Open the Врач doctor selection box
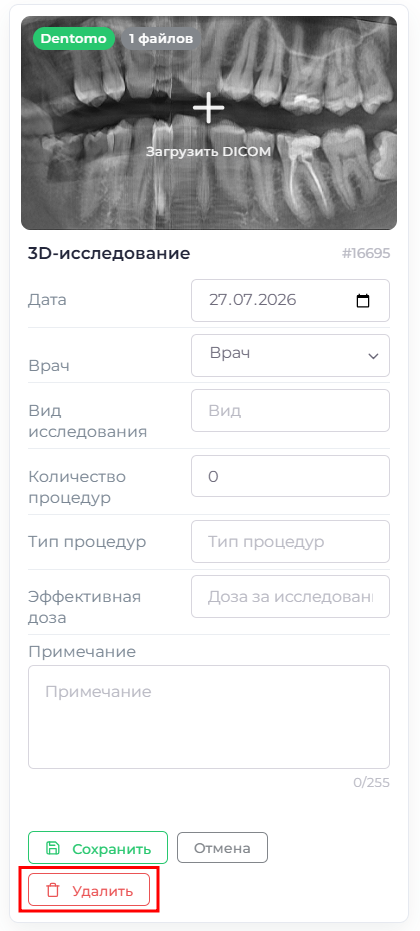 (290, 356)
